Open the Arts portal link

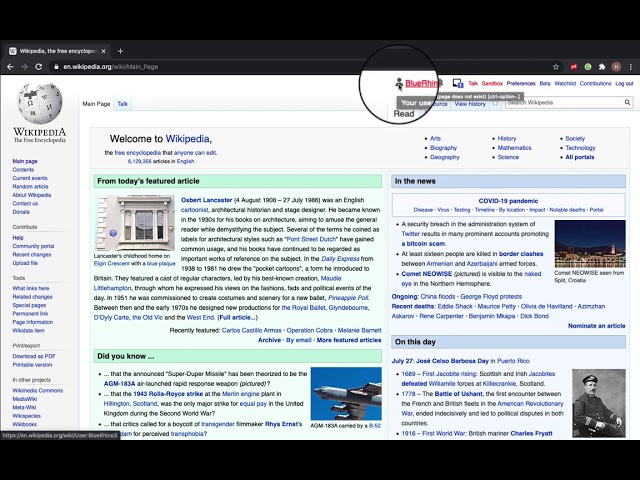pyautogui.click(x=436, y=138)
